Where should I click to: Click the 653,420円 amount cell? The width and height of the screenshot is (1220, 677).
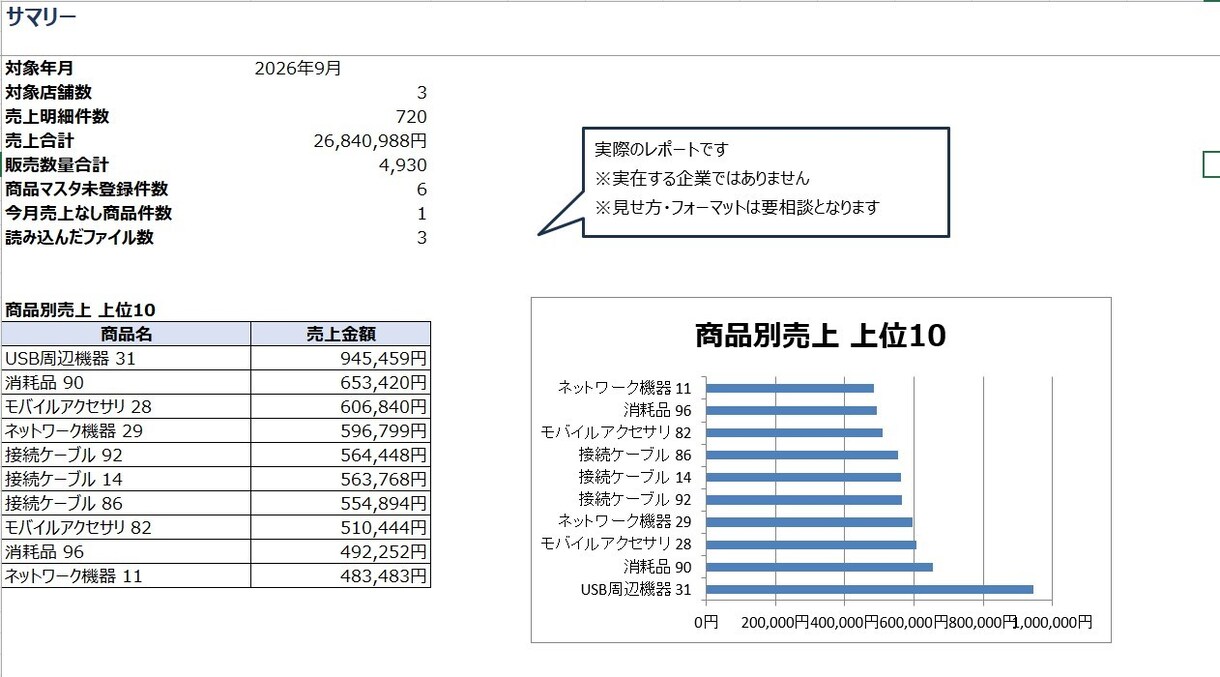tap(341, 382)
